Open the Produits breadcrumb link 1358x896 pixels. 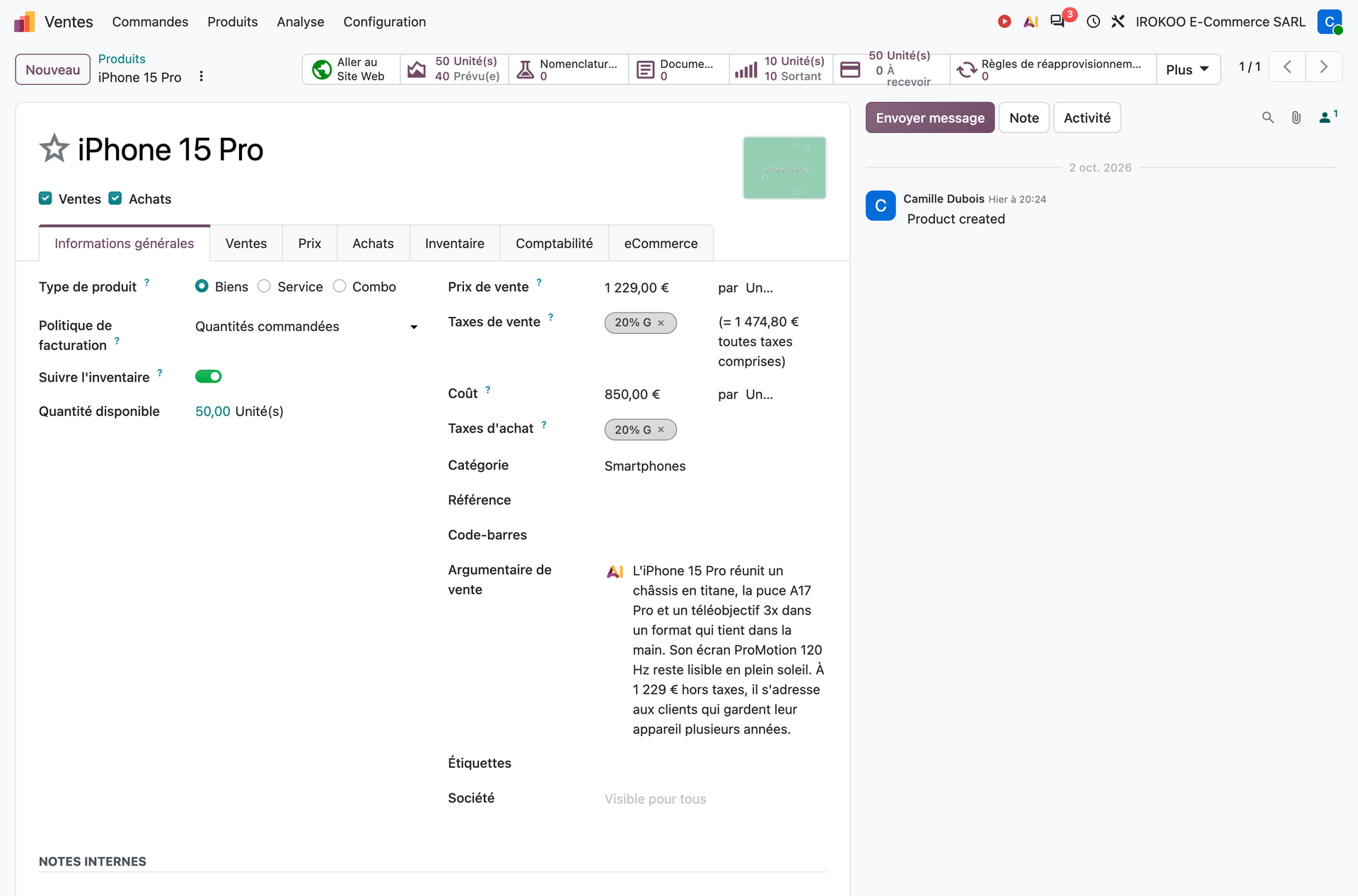[x=122, y=59]
